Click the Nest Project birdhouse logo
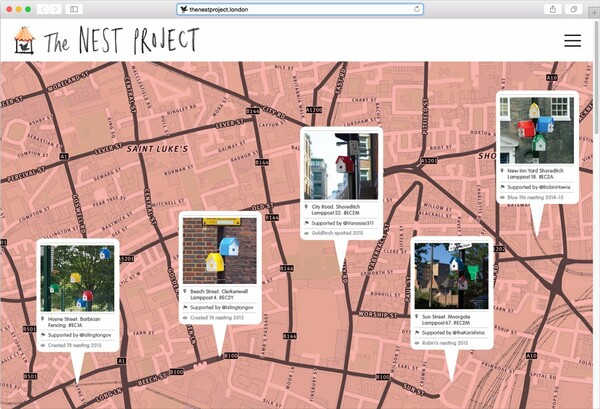600x409 pixels. tap(24, 40)
